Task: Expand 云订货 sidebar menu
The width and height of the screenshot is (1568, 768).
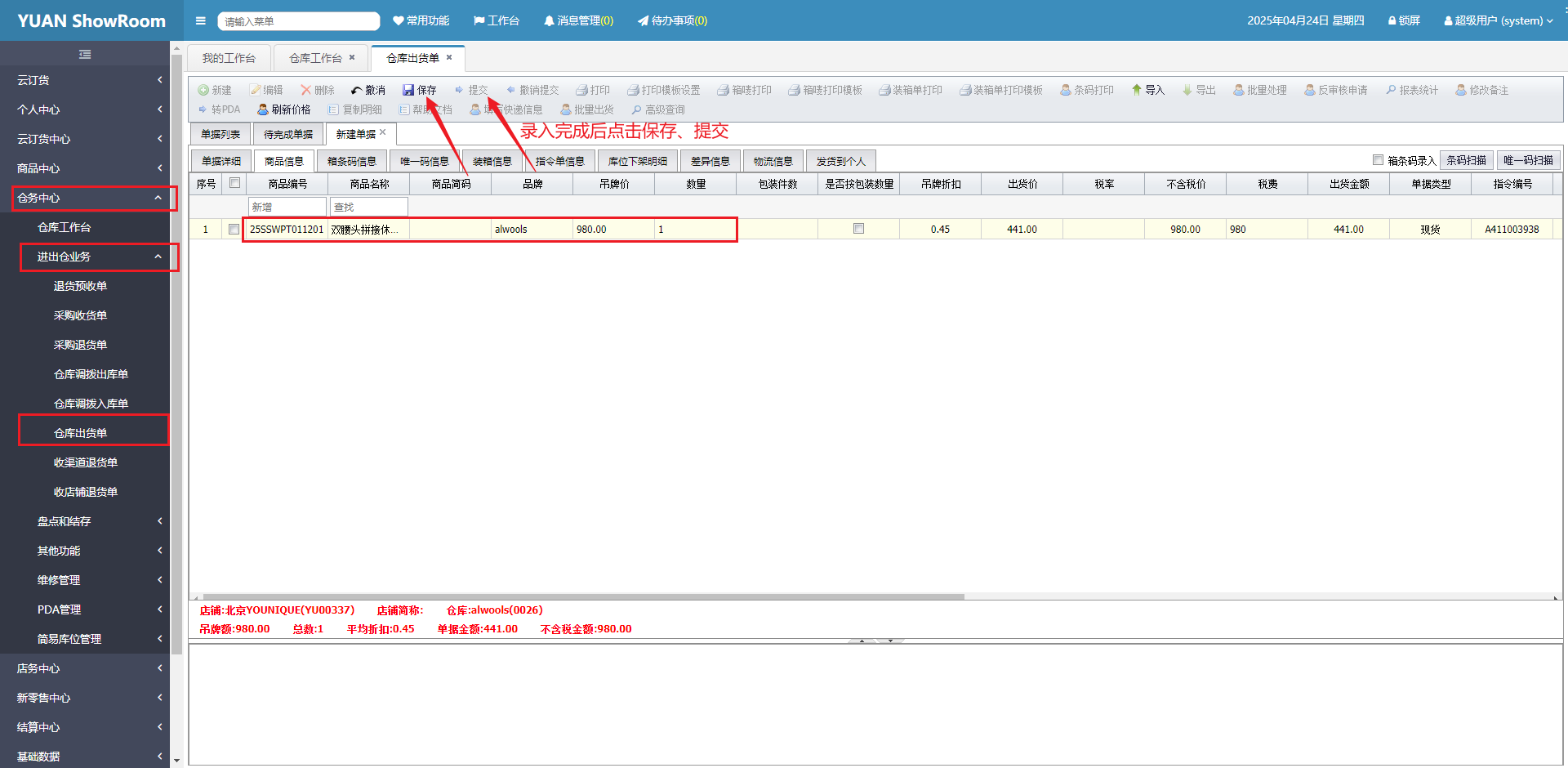Action: (85, 80)
